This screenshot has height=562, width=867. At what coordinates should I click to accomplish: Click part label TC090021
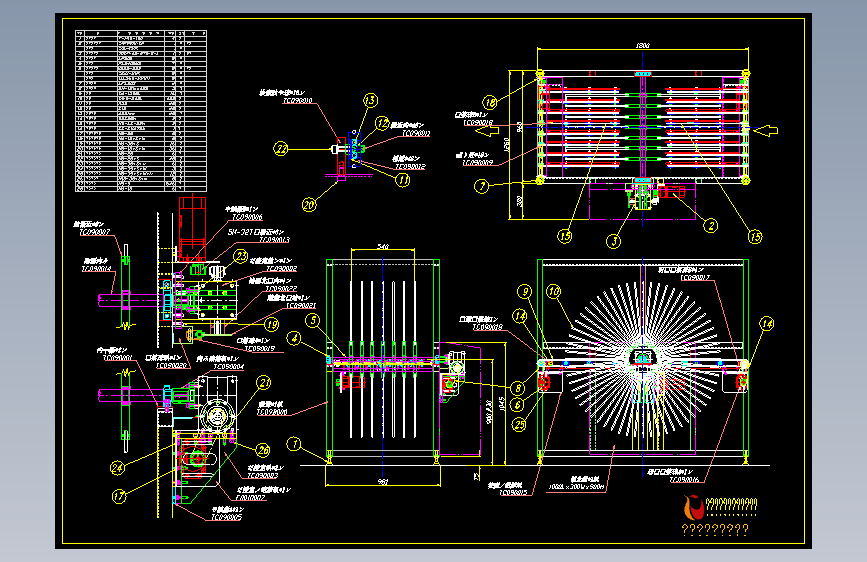[301, 306]
